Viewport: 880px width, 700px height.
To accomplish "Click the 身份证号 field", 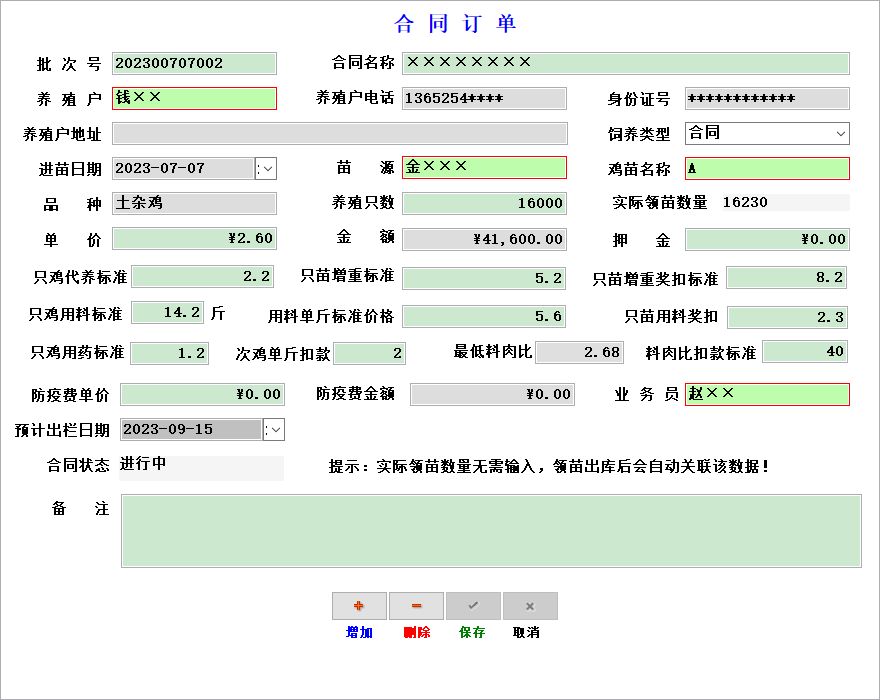I will 767,98.
